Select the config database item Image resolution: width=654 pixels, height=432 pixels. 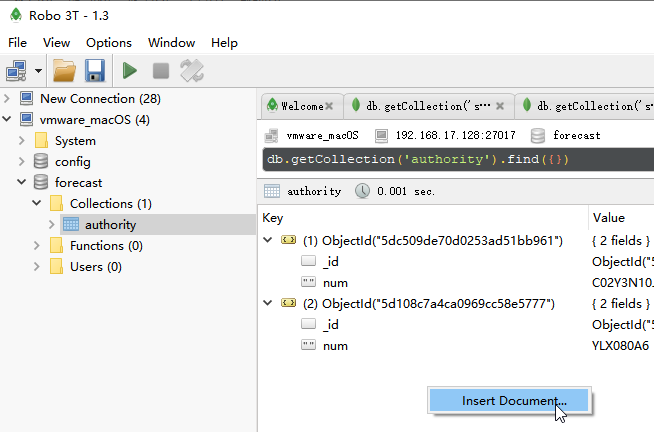coord(73,161)
